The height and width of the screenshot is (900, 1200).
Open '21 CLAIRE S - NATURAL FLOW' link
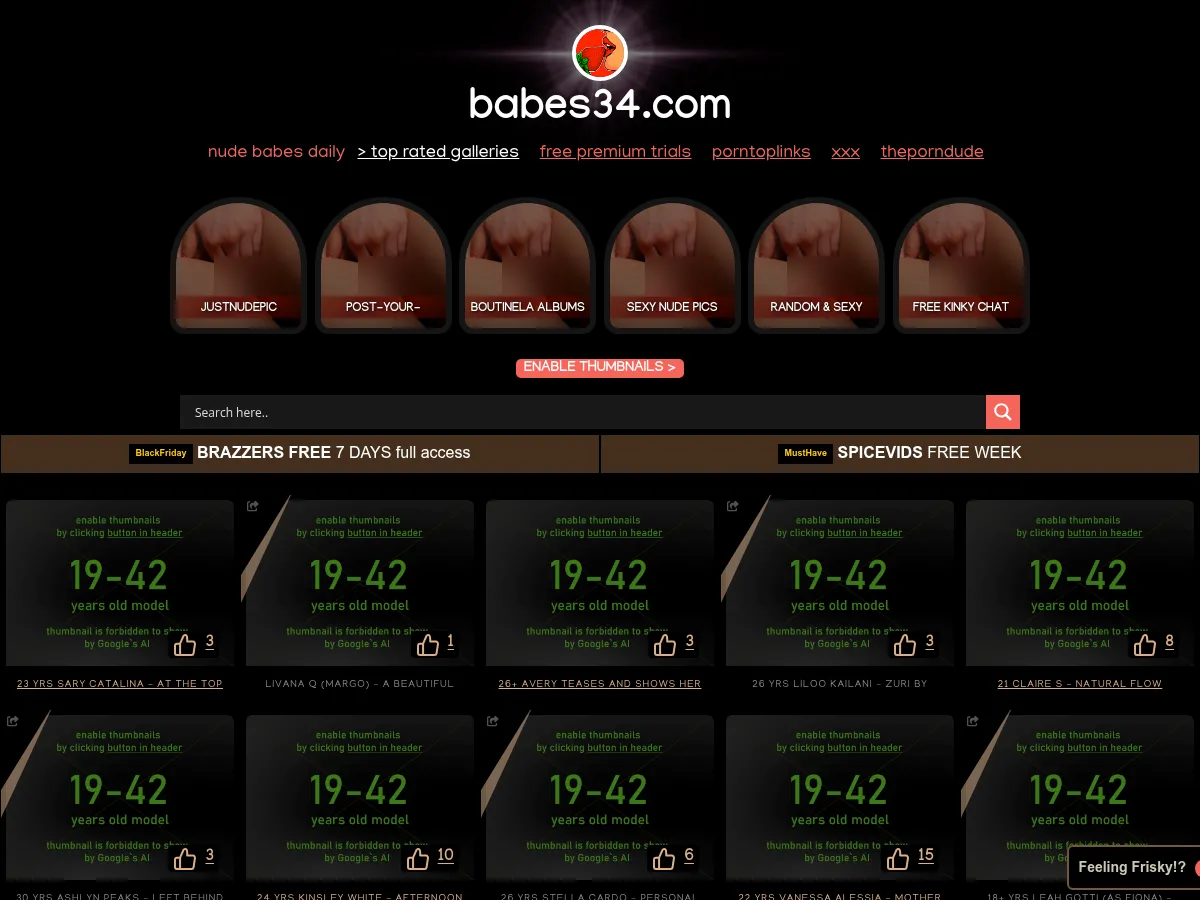pos(1080,684)
